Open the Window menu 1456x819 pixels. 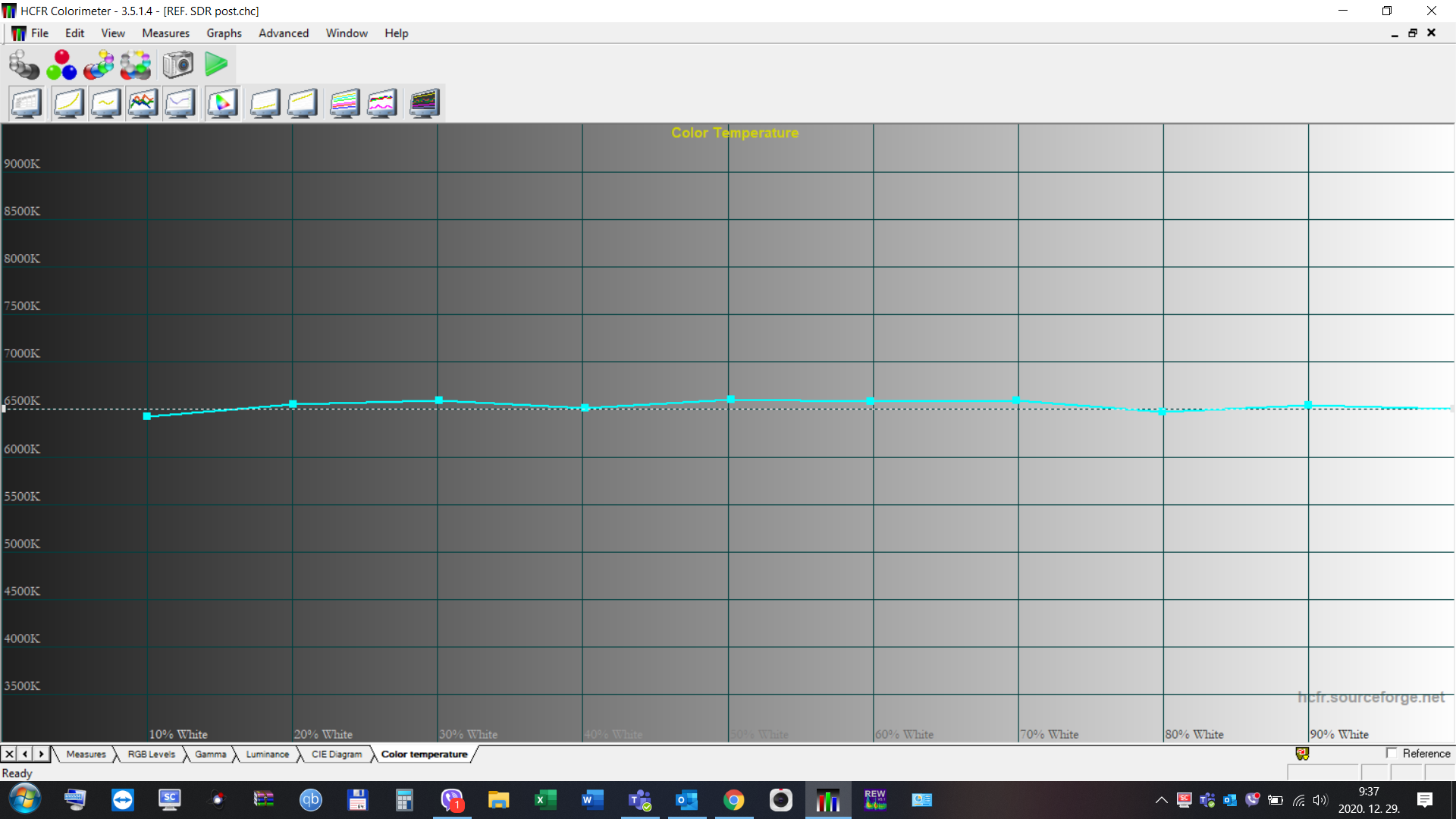click(x=347, y=33)
